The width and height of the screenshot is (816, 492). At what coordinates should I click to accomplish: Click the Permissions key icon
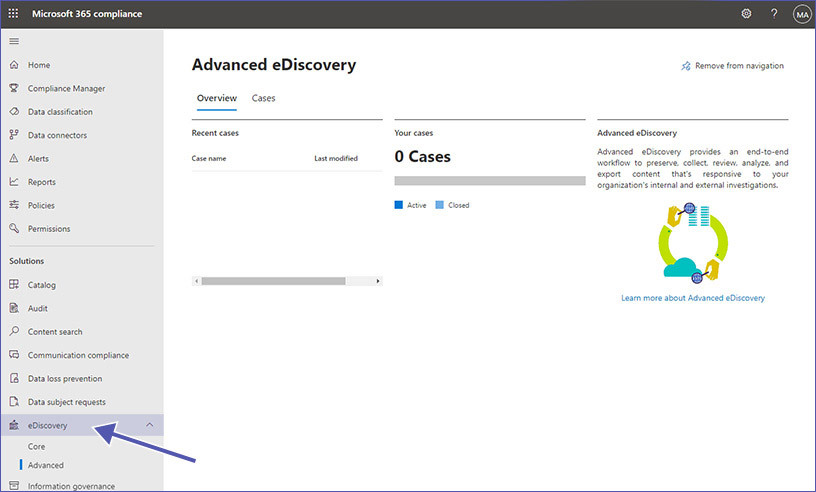[x=14, y=229]
